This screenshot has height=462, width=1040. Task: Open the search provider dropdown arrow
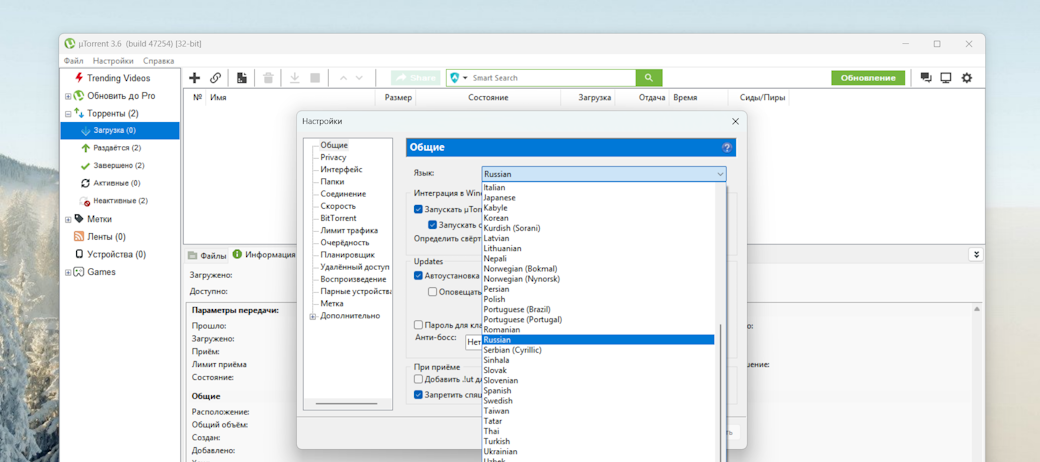click(465, 78)
